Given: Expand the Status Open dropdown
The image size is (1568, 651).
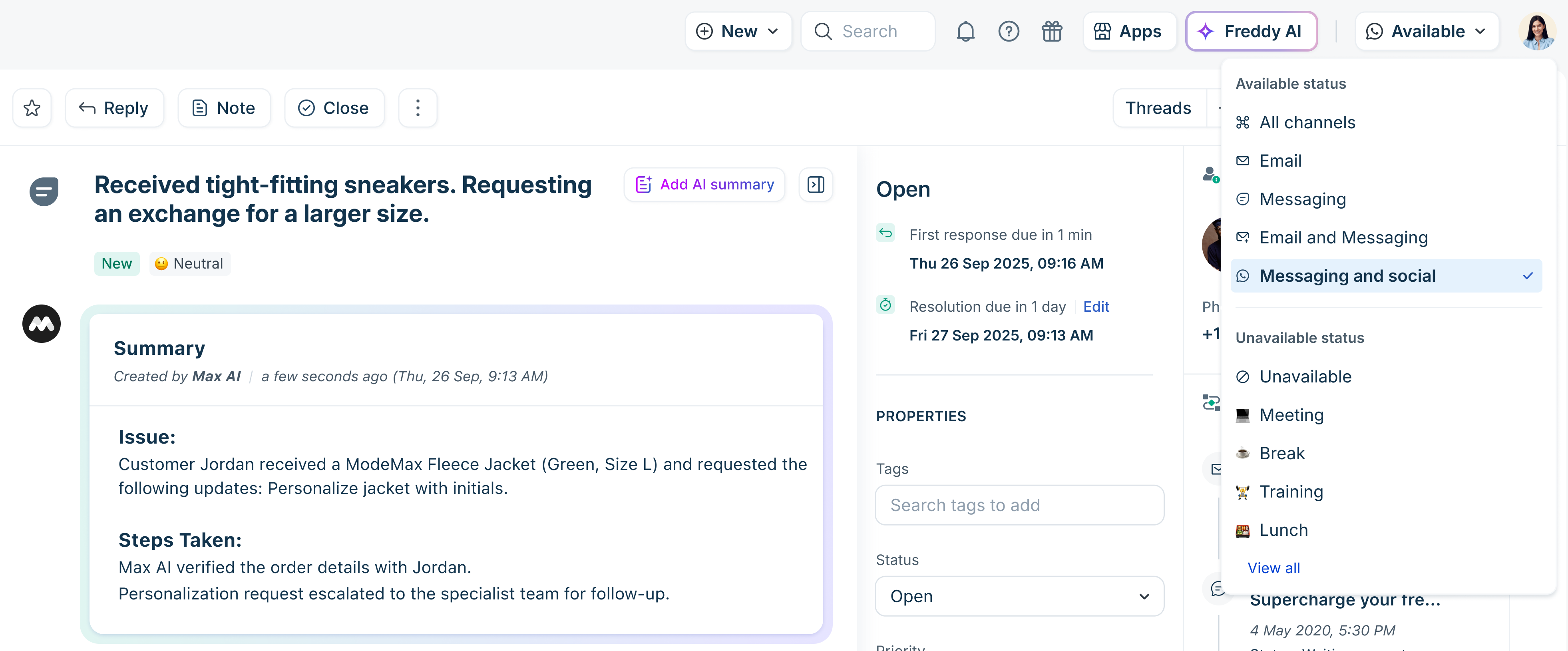Looking at the screenshot, I should click(1019, 596).
